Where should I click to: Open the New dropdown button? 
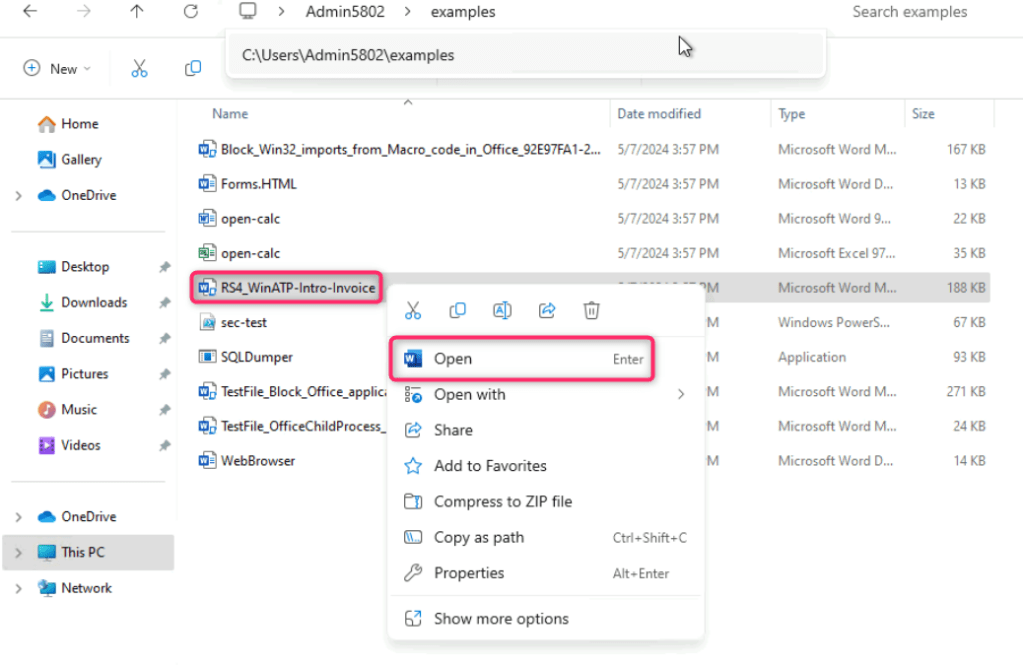58,68
